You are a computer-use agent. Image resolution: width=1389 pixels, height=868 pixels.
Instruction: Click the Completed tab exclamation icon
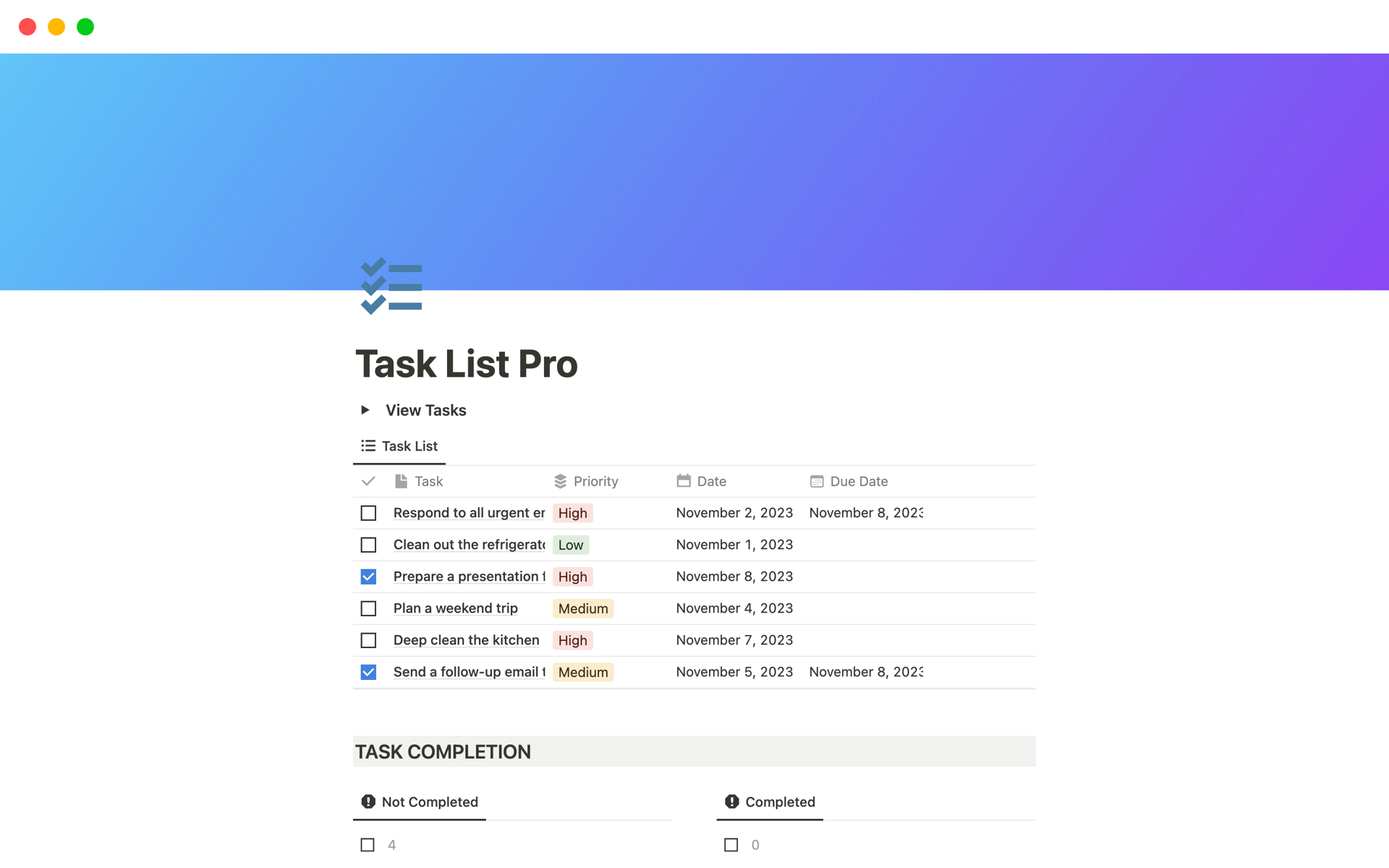click(x=732, y=801)
